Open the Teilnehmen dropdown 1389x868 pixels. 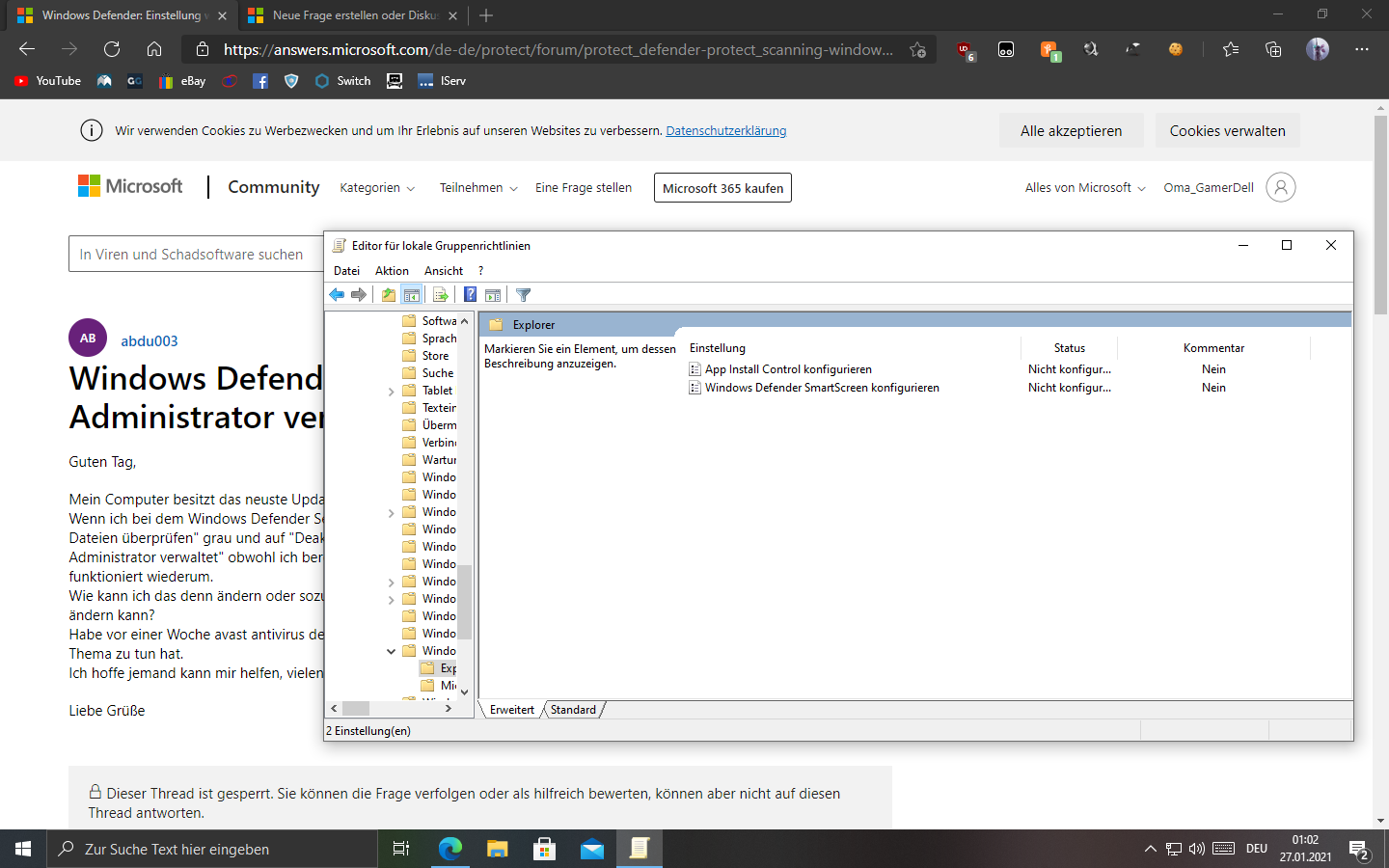pos(478,188)
